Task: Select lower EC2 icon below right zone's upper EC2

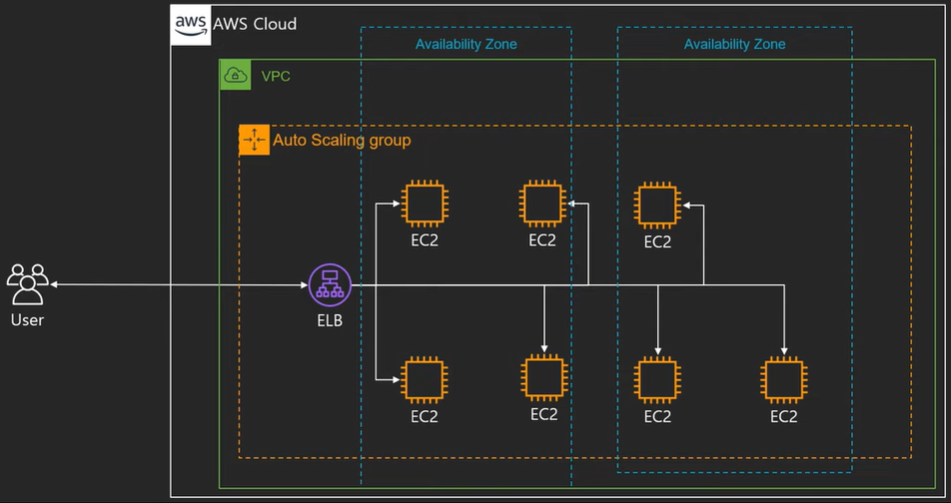Action: tap(657, 380)
